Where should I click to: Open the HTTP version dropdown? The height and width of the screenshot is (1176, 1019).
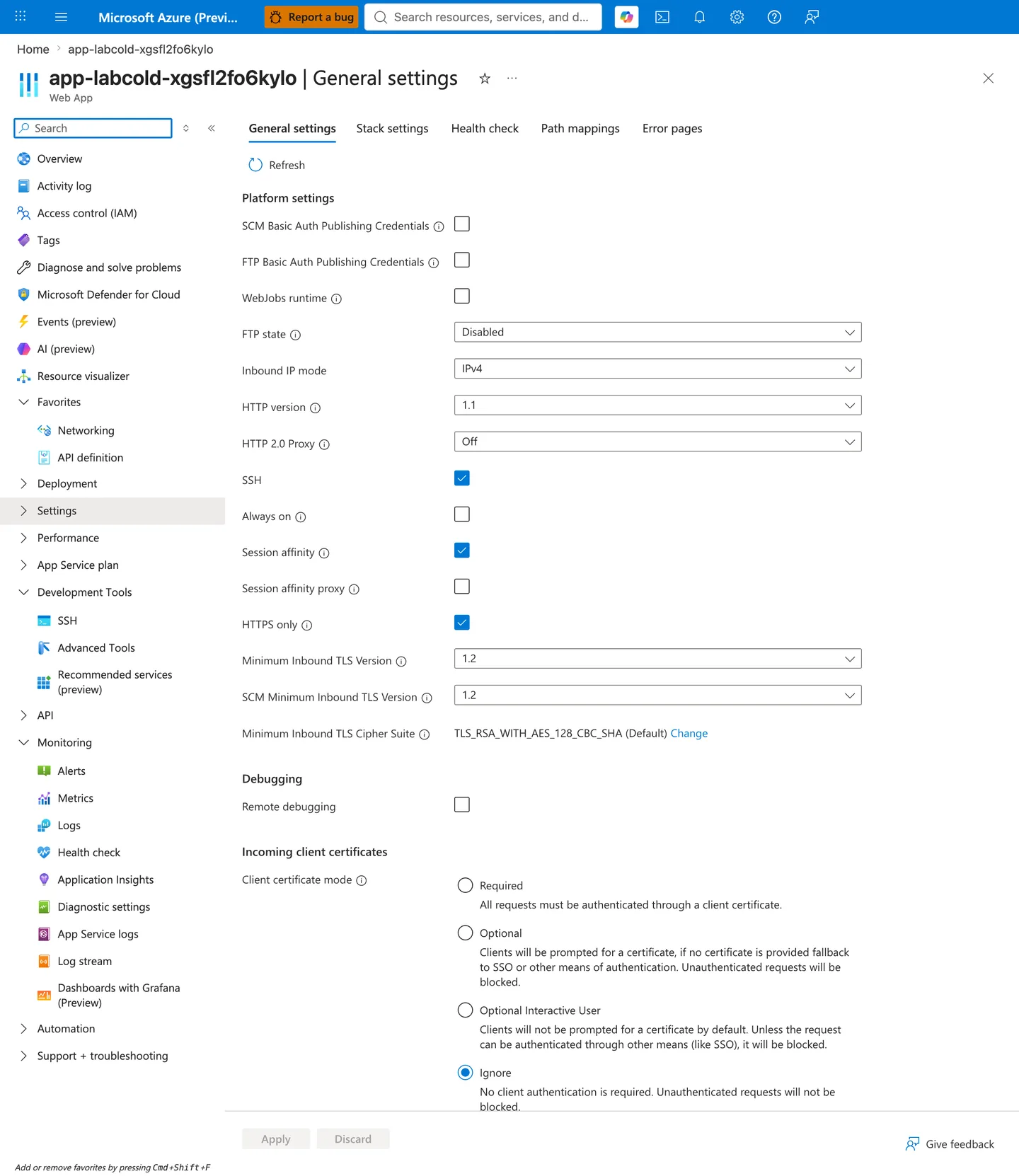coord(657,405)
